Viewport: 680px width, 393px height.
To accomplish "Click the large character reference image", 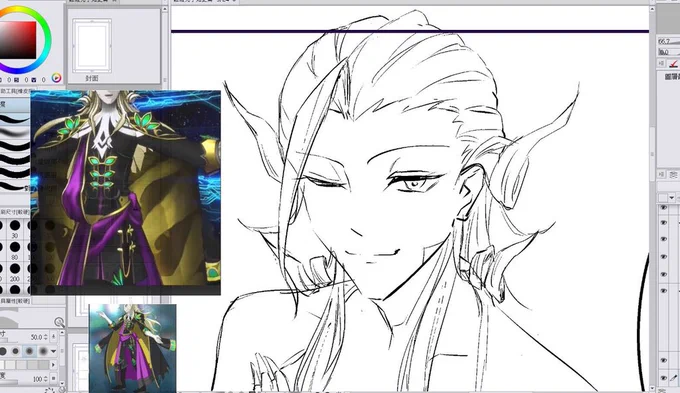I will tap(126, 193).
